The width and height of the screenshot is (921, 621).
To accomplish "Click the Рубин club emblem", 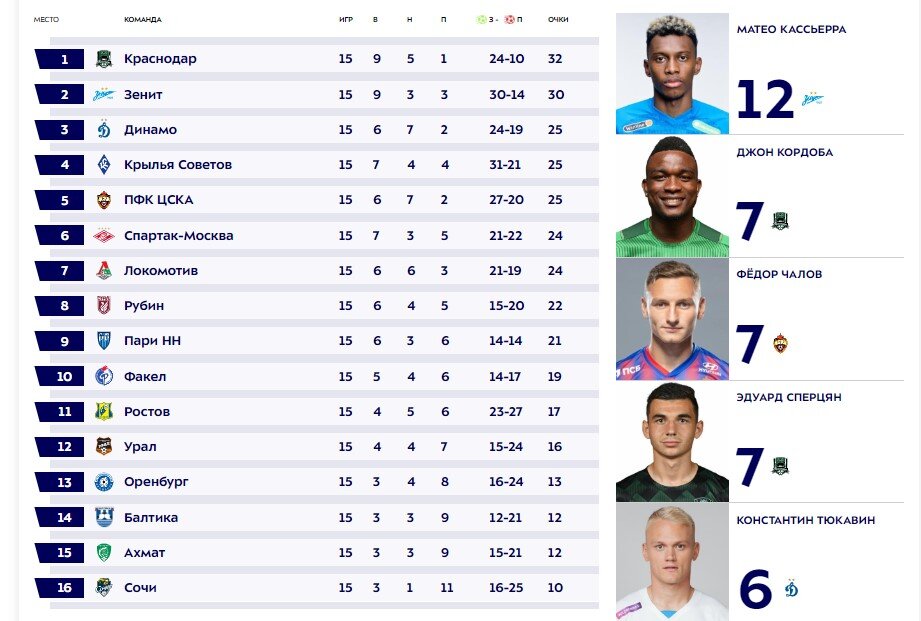I will [x=104, y=306].
